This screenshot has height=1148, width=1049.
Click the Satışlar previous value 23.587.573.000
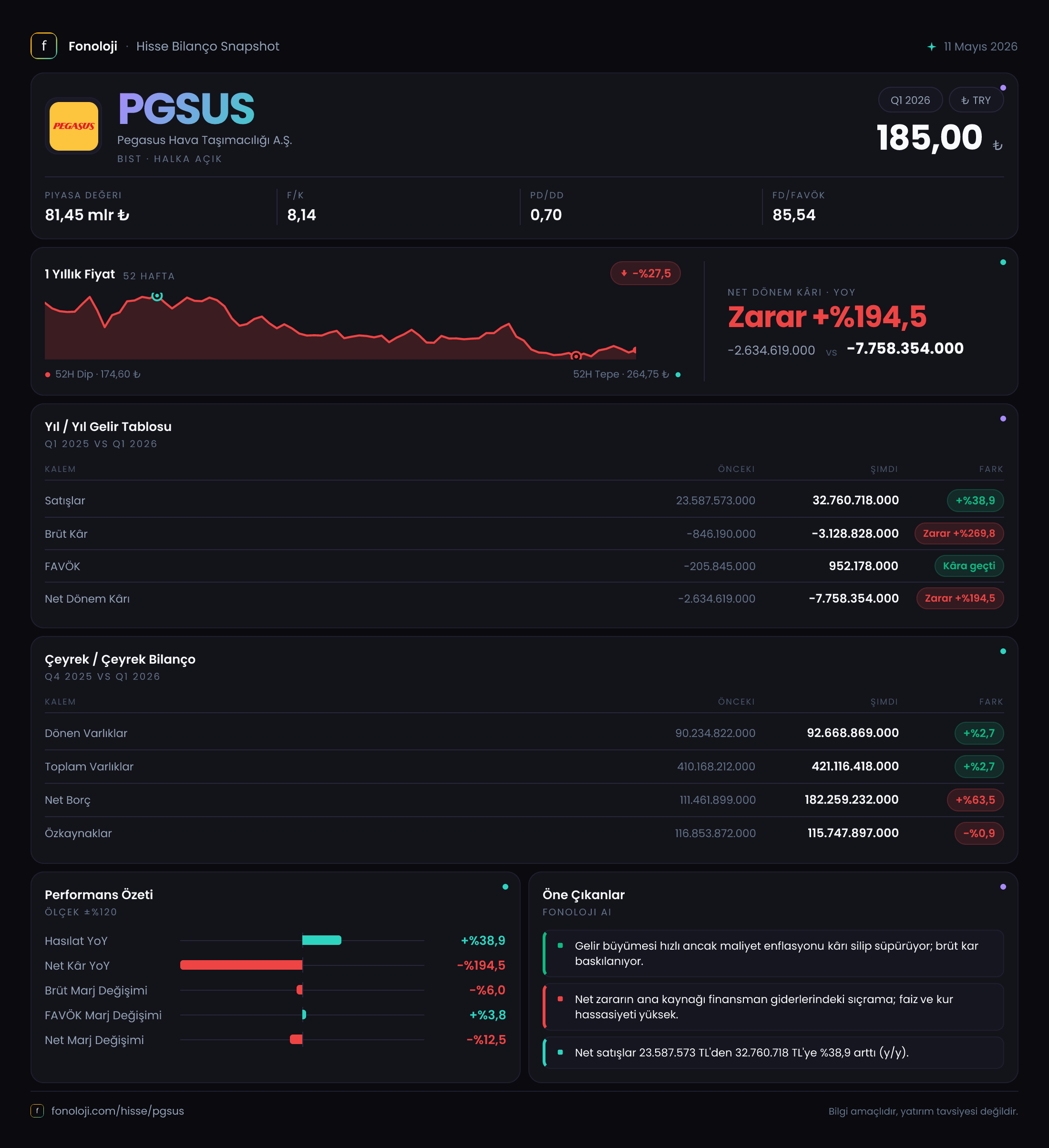point(715,501)
